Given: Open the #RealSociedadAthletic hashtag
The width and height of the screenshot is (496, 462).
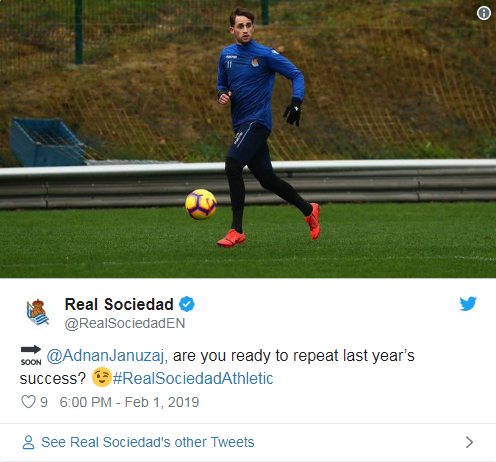Looking at the screenshot, I should tap(193, 378).
